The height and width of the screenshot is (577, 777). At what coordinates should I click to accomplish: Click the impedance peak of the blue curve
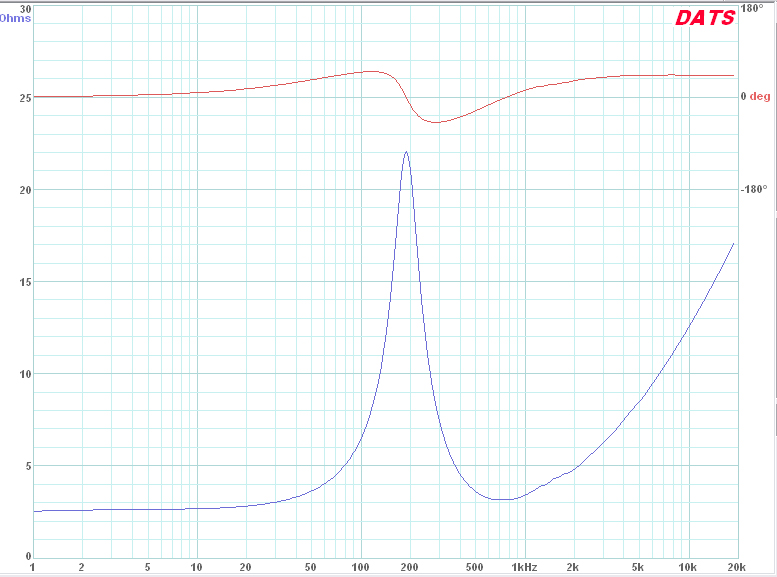coord(406,152)
